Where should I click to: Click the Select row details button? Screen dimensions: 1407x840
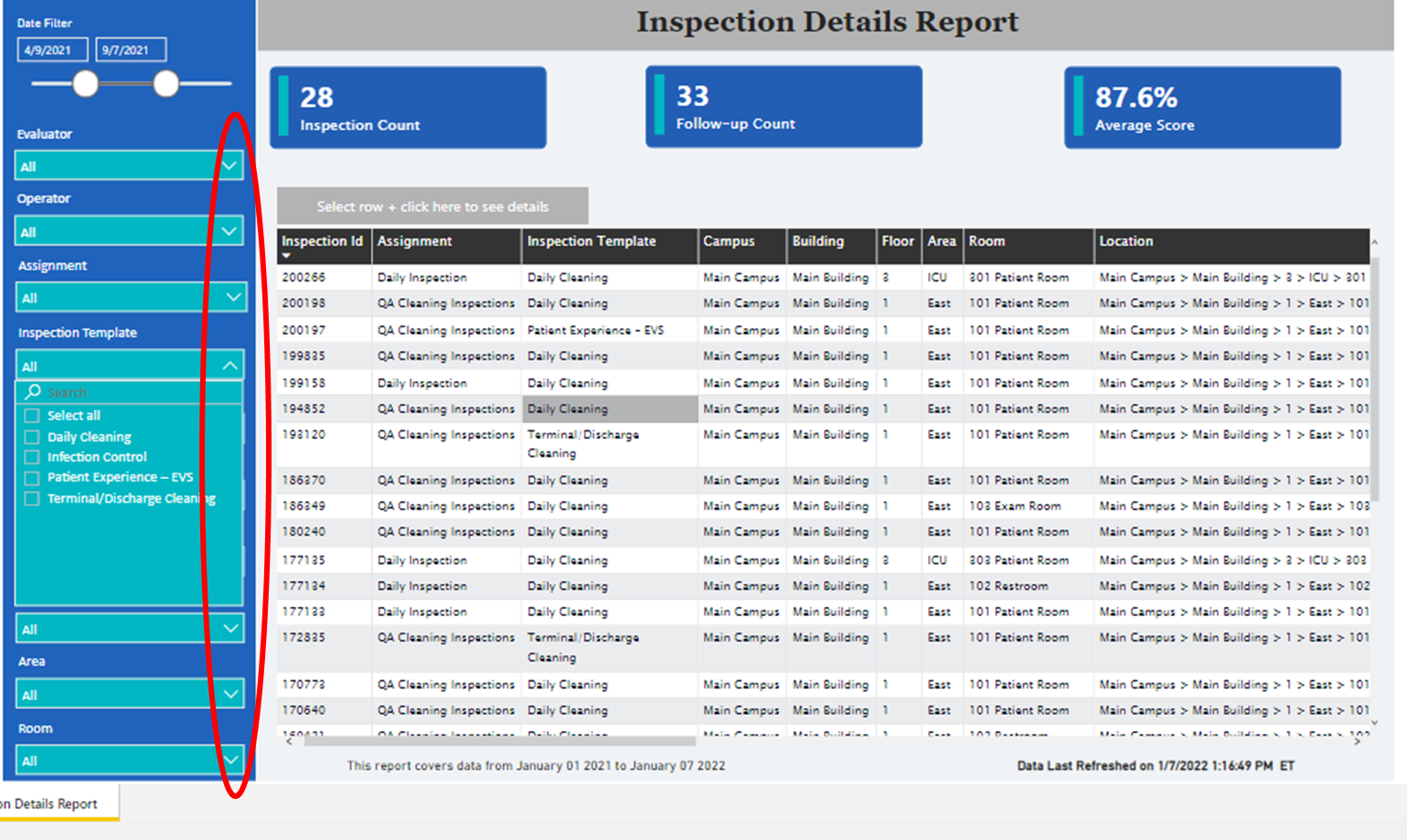(x=433, y=206)
